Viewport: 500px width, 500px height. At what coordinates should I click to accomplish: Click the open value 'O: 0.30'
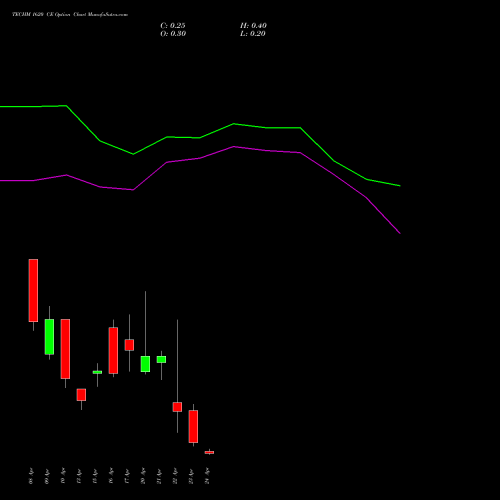(x=173, y=34)
